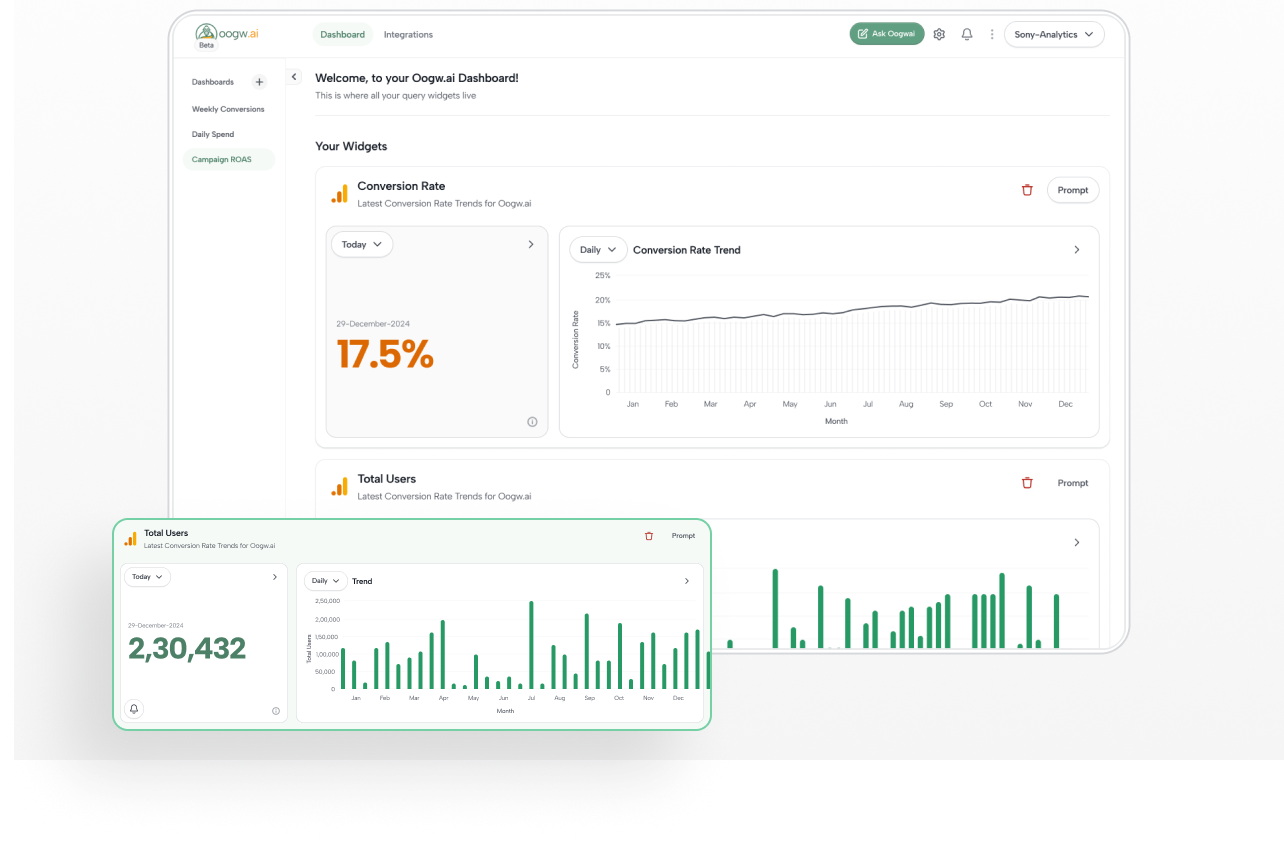Click info icon on Conversion Rate card
The image size is (1284, 843).
532,421
